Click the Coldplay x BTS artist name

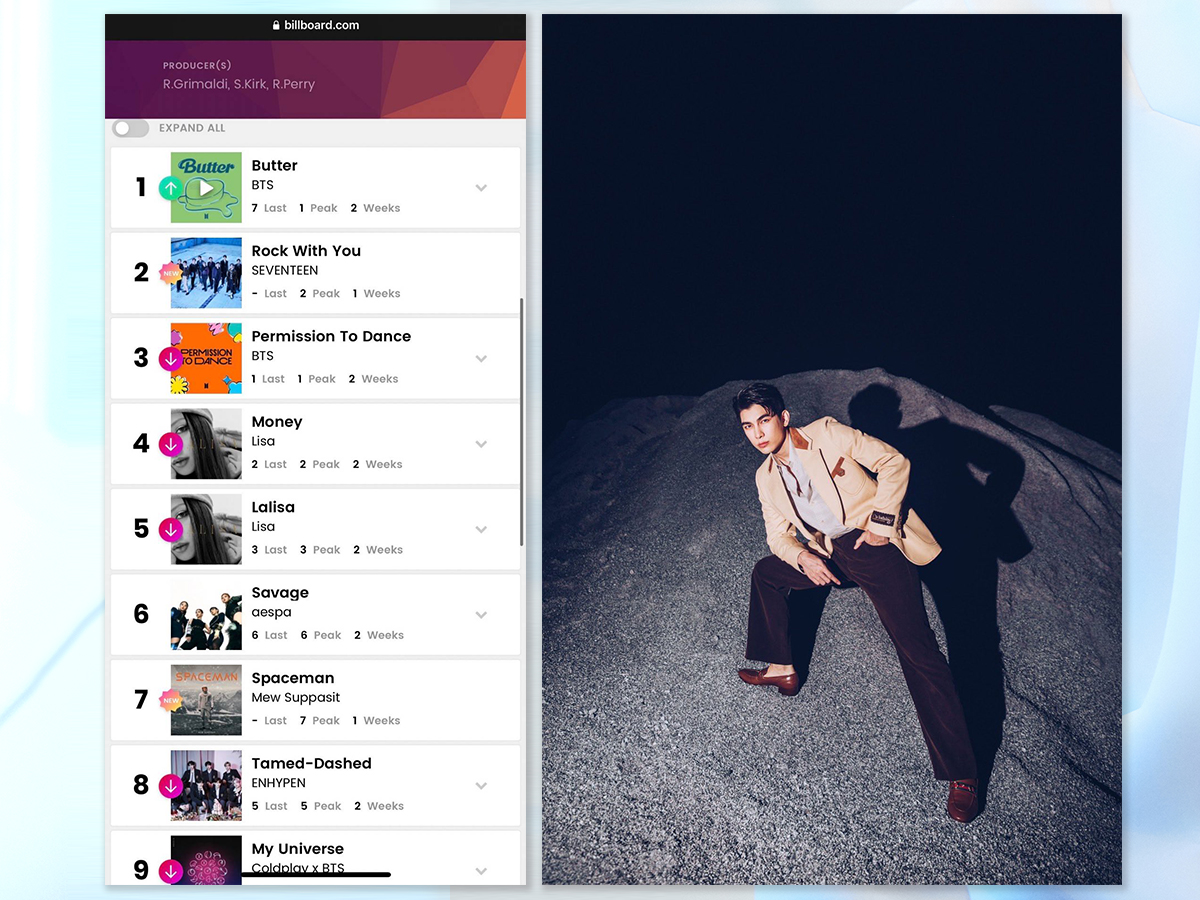[298, 868]
